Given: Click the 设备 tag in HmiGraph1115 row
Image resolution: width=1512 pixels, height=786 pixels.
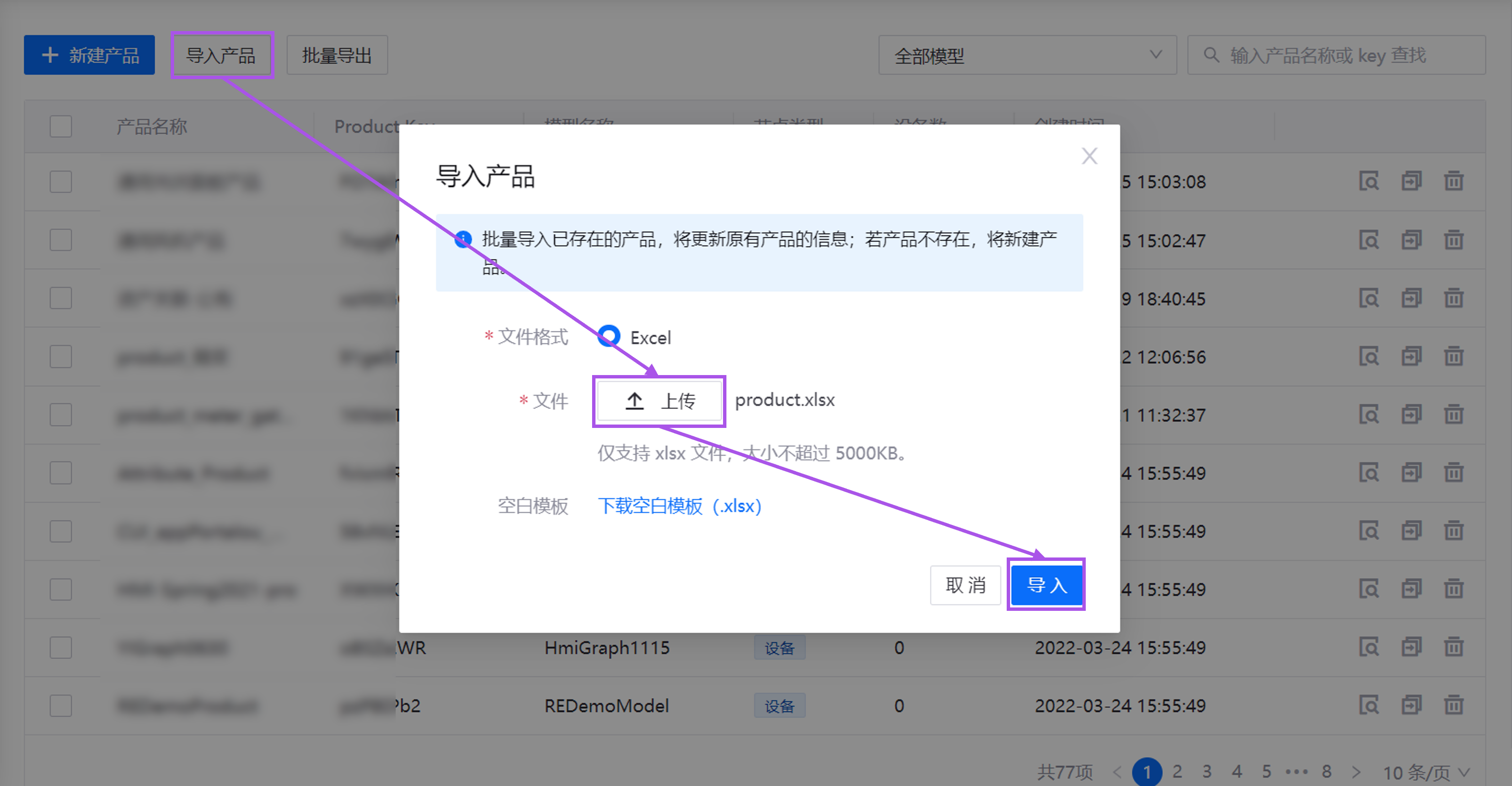Looking at the screenshot, I should click(779, 647).
